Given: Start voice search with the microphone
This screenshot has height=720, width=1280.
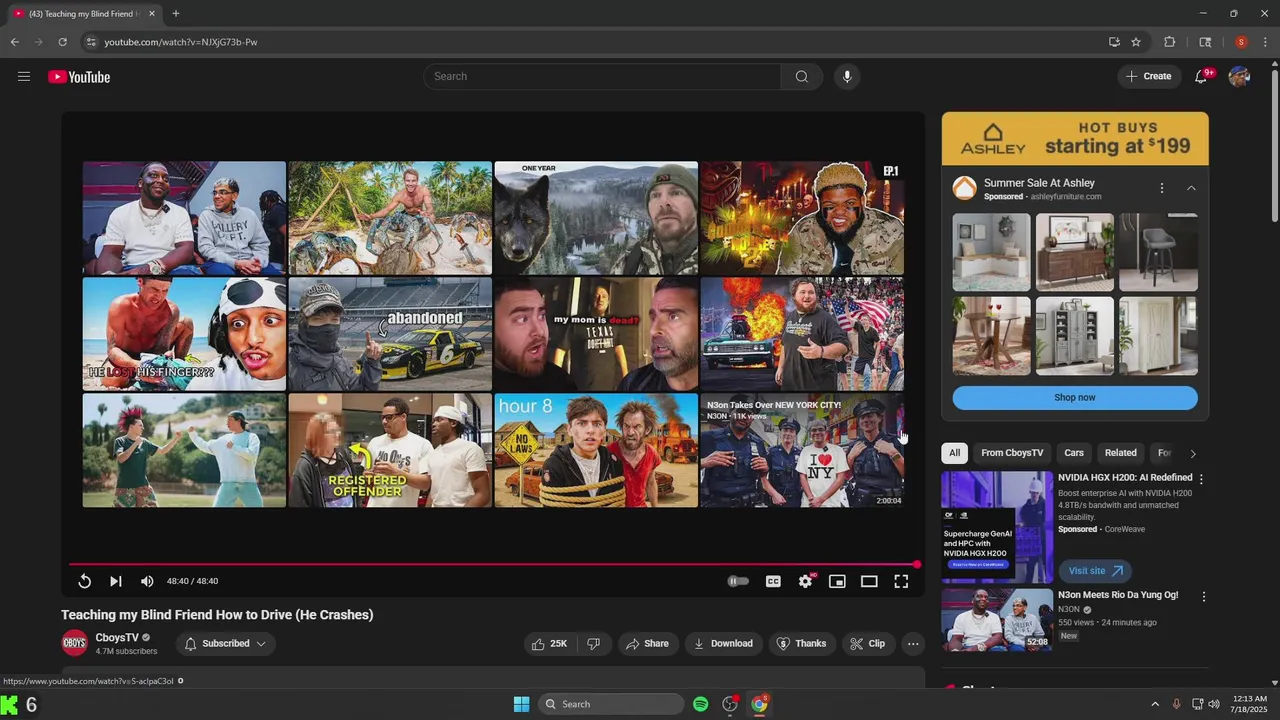Looking at the screenshot, I should click(847, 77).
